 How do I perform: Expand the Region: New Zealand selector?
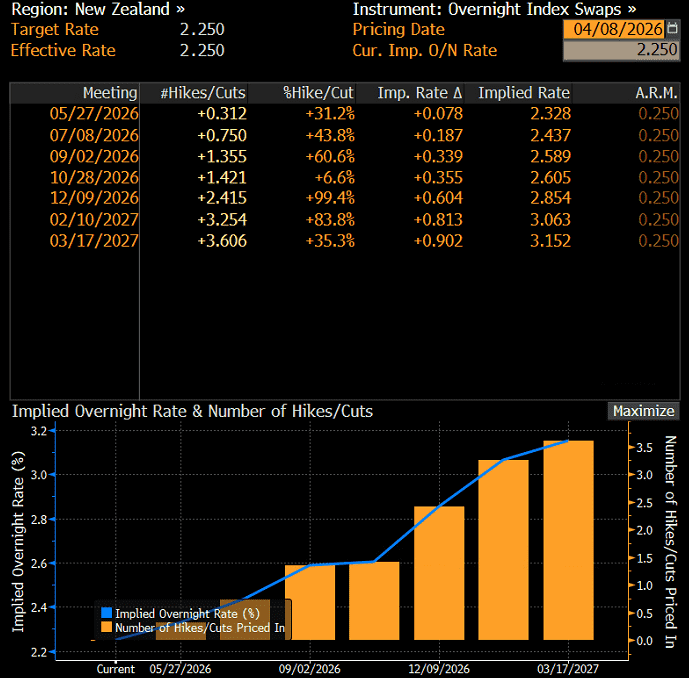(97, 9)
